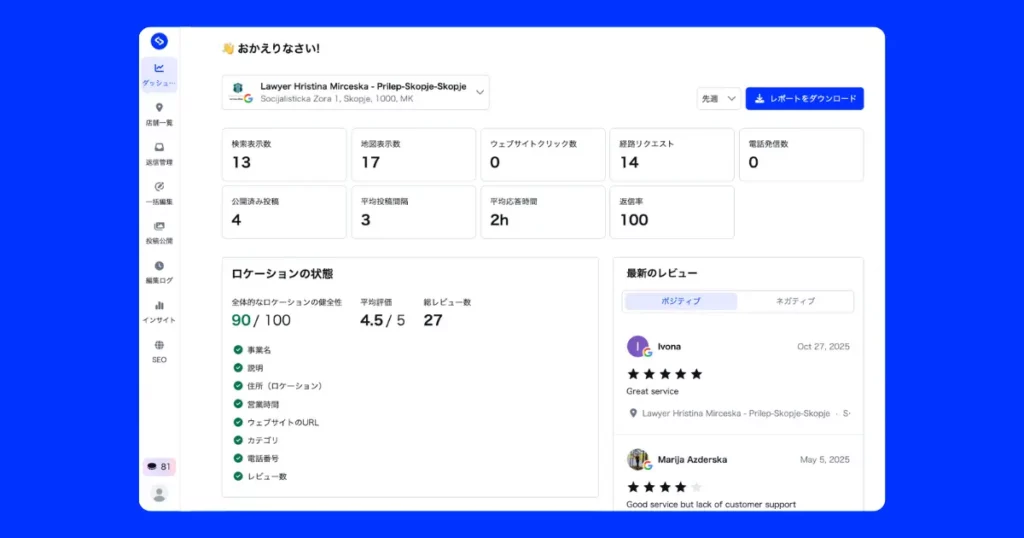Click the 返信率 stat card
Image resolution: width=1024 pixels, height=538 pixels.
[672, 212]
